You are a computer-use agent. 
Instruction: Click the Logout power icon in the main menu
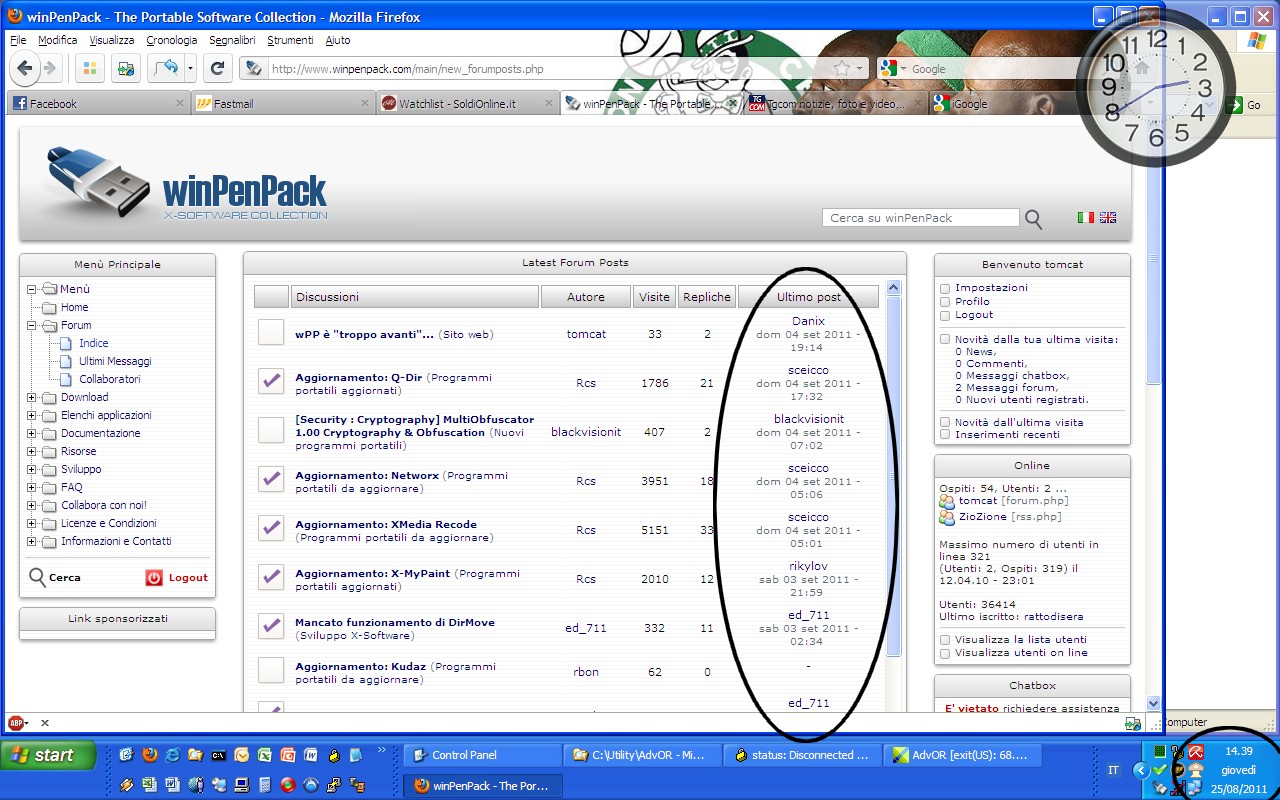click(x=154, y=577)
